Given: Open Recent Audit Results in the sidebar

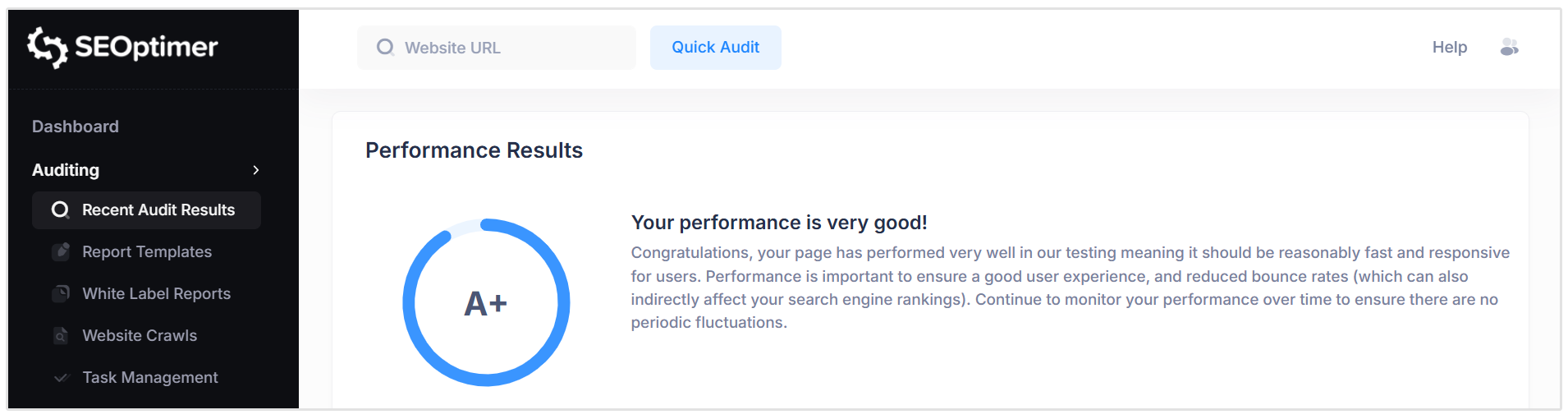Looking at the screenshot, I should pyautogui.click(x=158, y=210).
